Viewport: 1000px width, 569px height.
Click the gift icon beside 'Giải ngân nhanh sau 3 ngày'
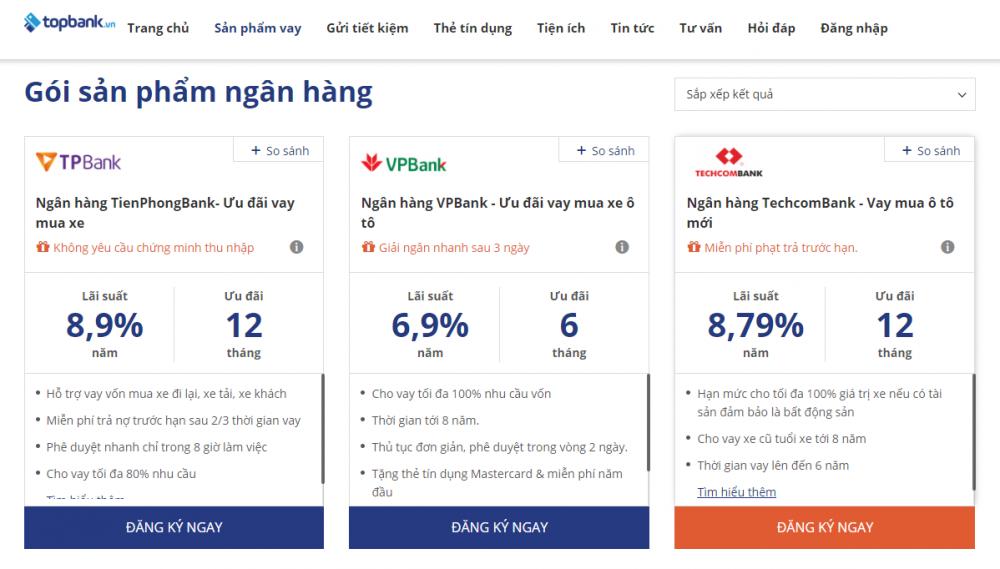coord(368,247)
